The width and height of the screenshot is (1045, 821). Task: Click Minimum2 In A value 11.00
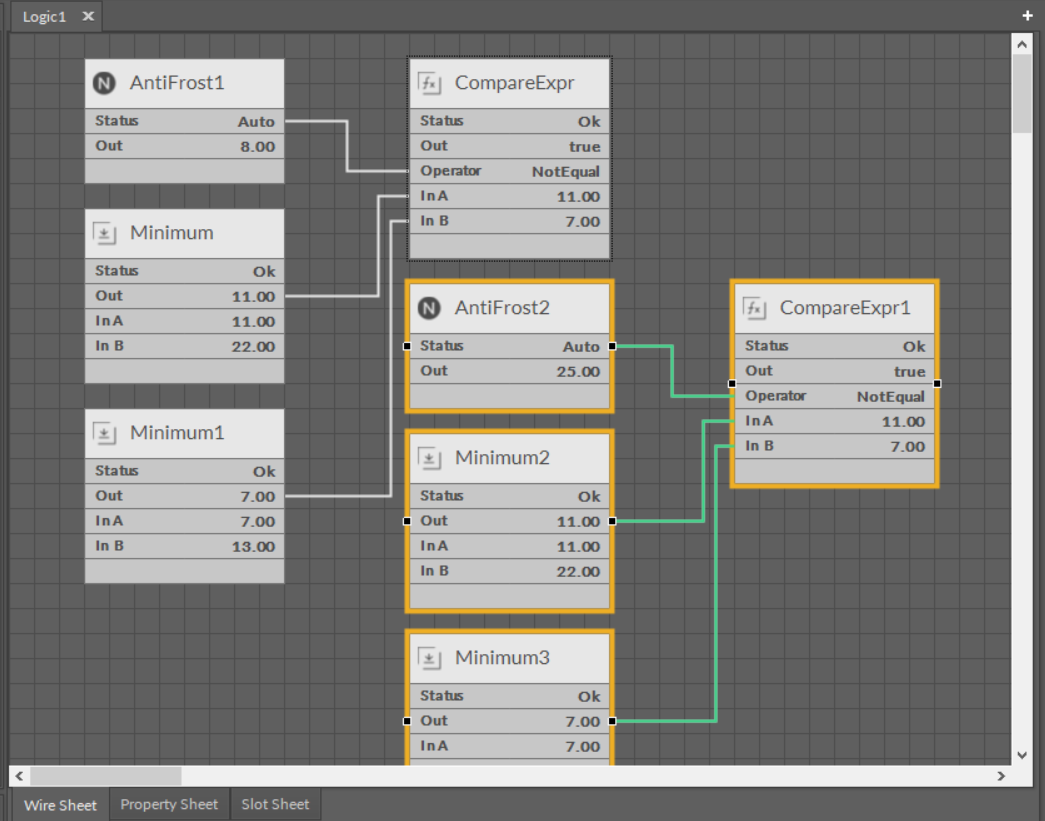click(x=578, y=546)
